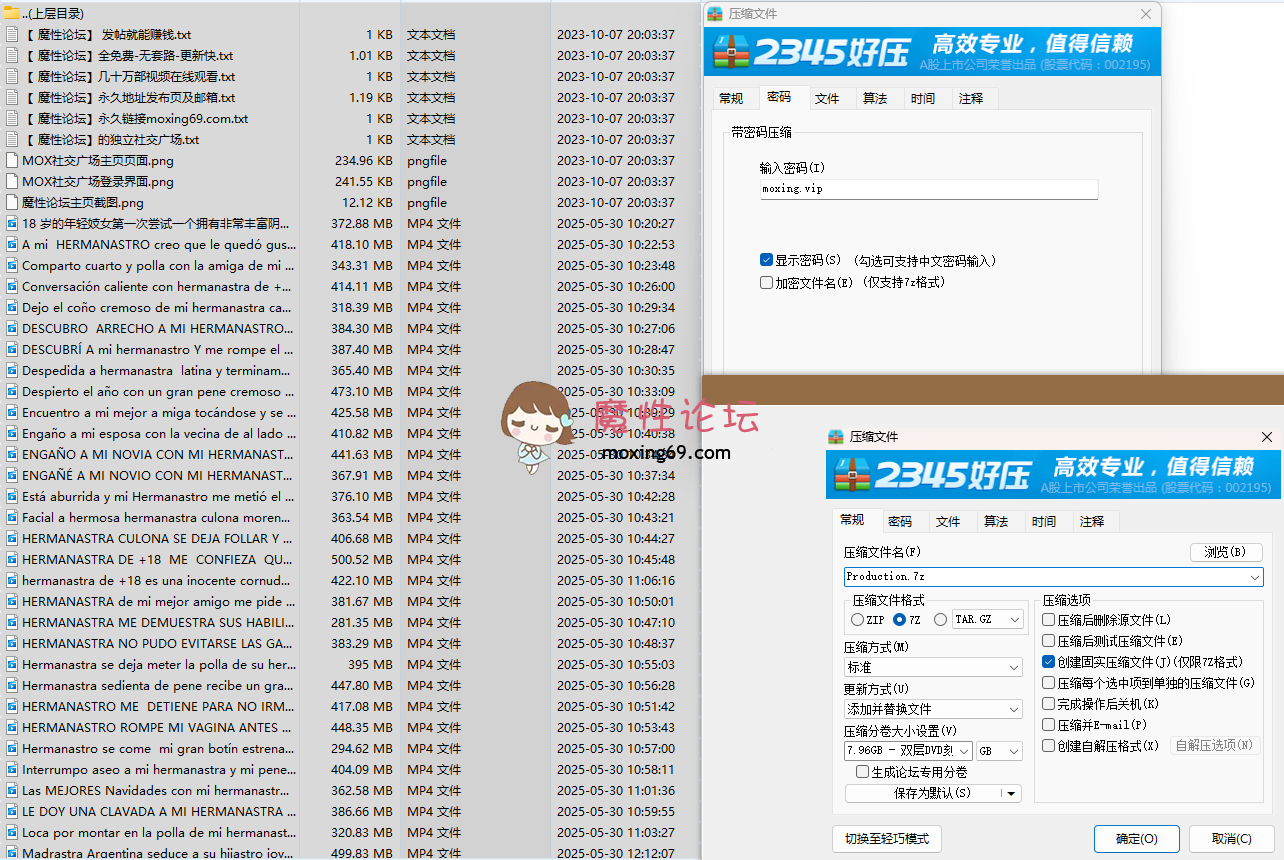The width and height of the screenshot is (1284, 860).
Task: Click the icon beside 全免费-无套路-更新快.txt
Action: (12, 56)
